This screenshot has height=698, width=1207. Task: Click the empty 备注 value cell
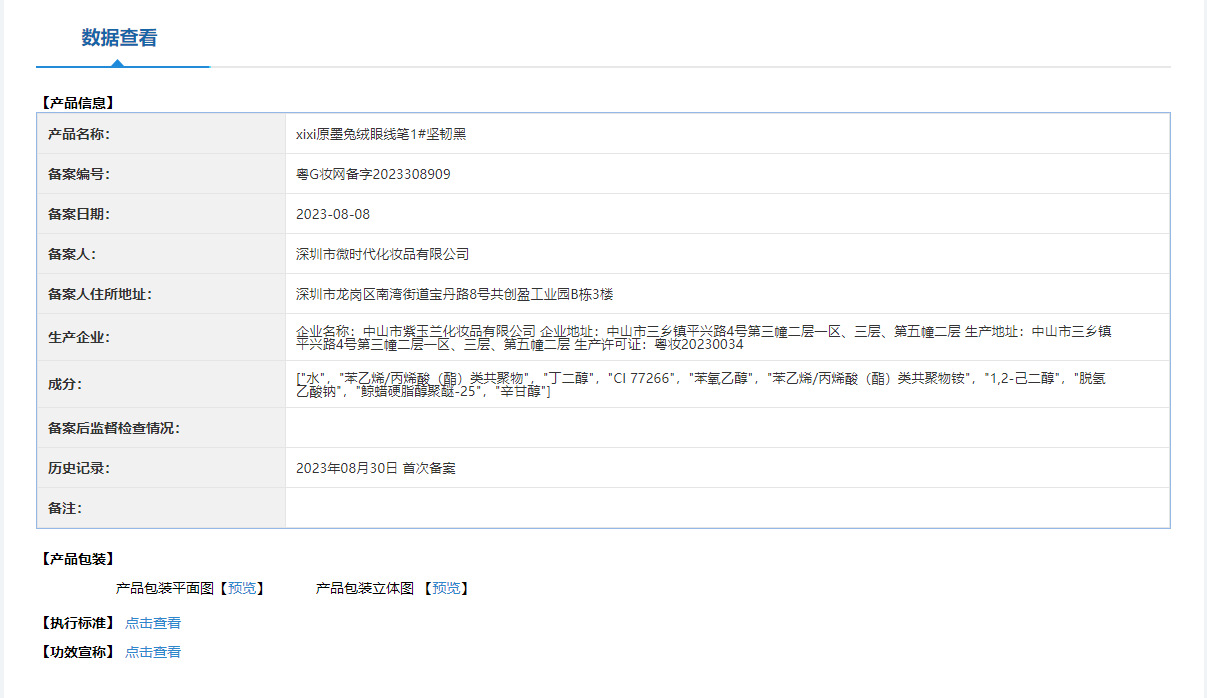click(x=727, y=508)
